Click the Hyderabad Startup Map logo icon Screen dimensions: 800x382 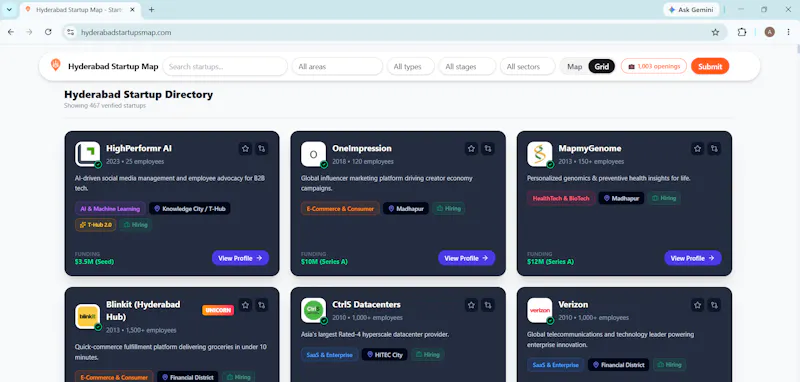tap(56, 65)
